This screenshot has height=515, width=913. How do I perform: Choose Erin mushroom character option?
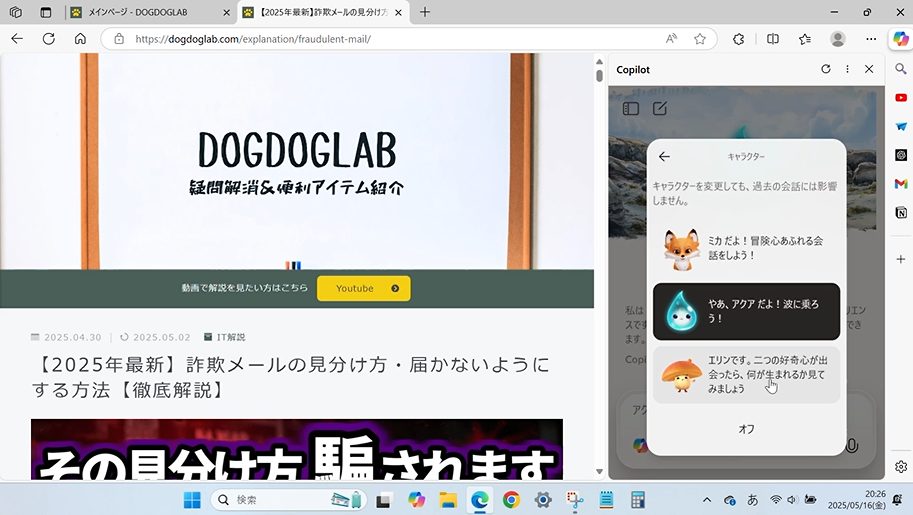746,374
